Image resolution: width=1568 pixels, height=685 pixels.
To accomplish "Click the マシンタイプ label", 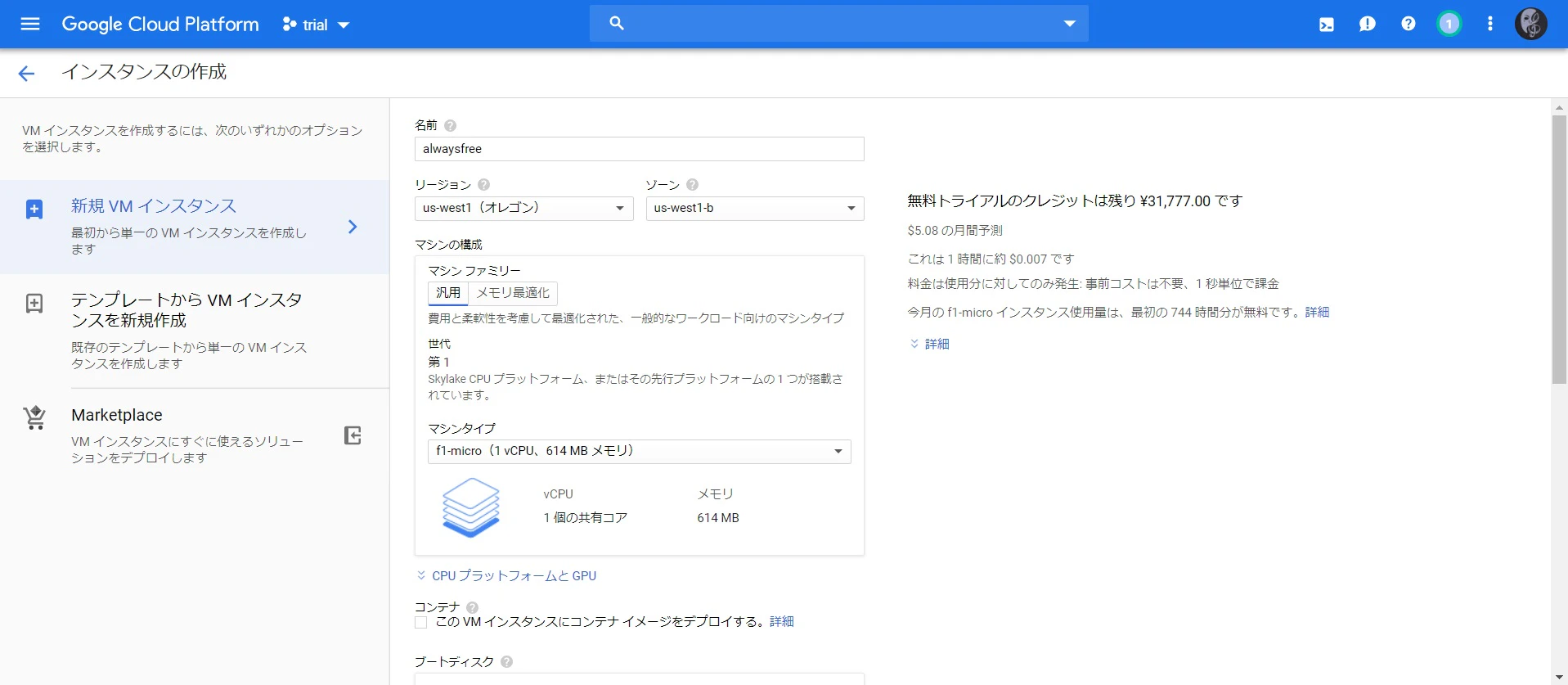I will (x=462, y=428).
